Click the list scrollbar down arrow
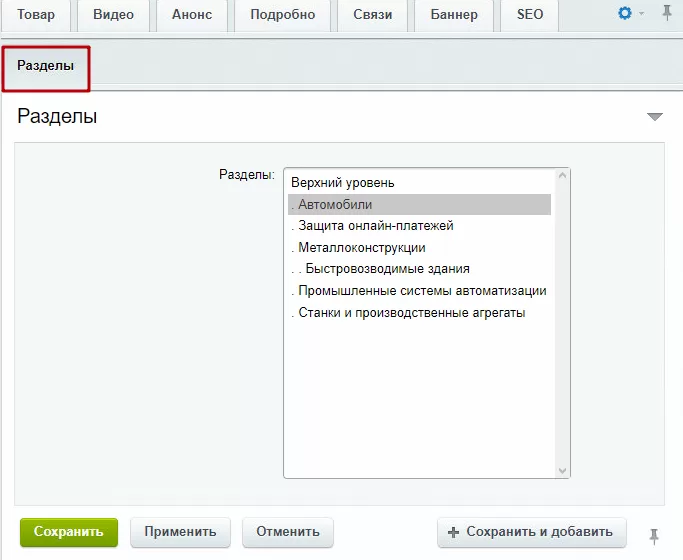The image size is (683, 560). (x=562, y=471)
